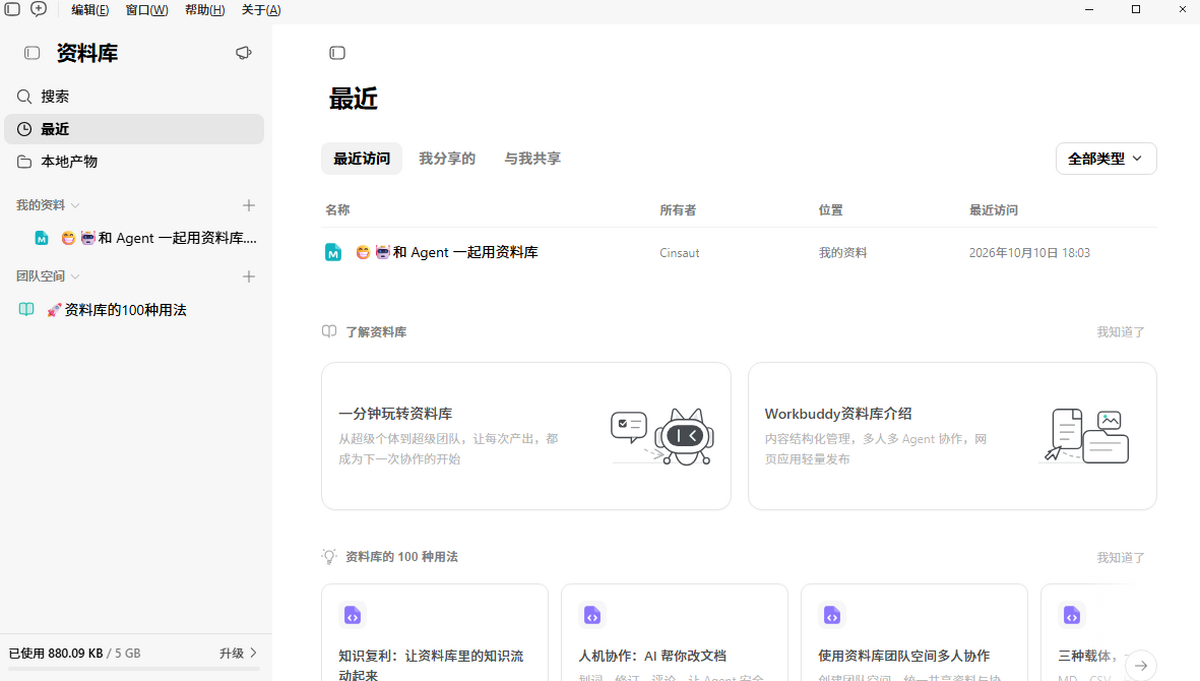Show the next cards with the arrow button
Image resolution: width=1200 pixels, height=681 pixels.
pyautogui.click(x=1141, y=665)
